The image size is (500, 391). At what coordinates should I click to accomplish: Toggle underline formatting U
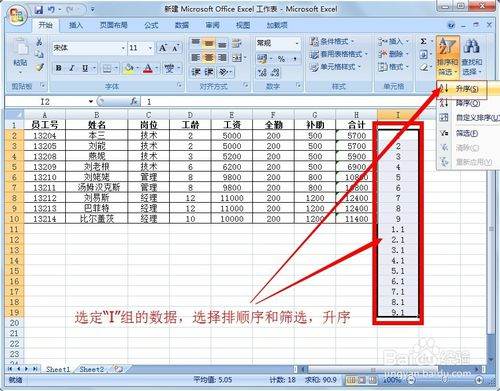click(85, 68)
